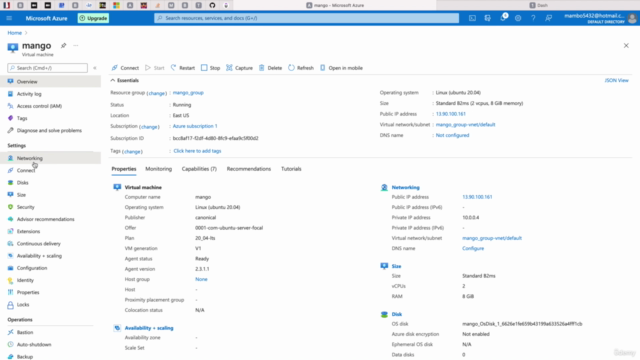The width and height of the screenshot is (640, 360).
Task: Open the Tutorials tab
Action: tap(291, 169)
